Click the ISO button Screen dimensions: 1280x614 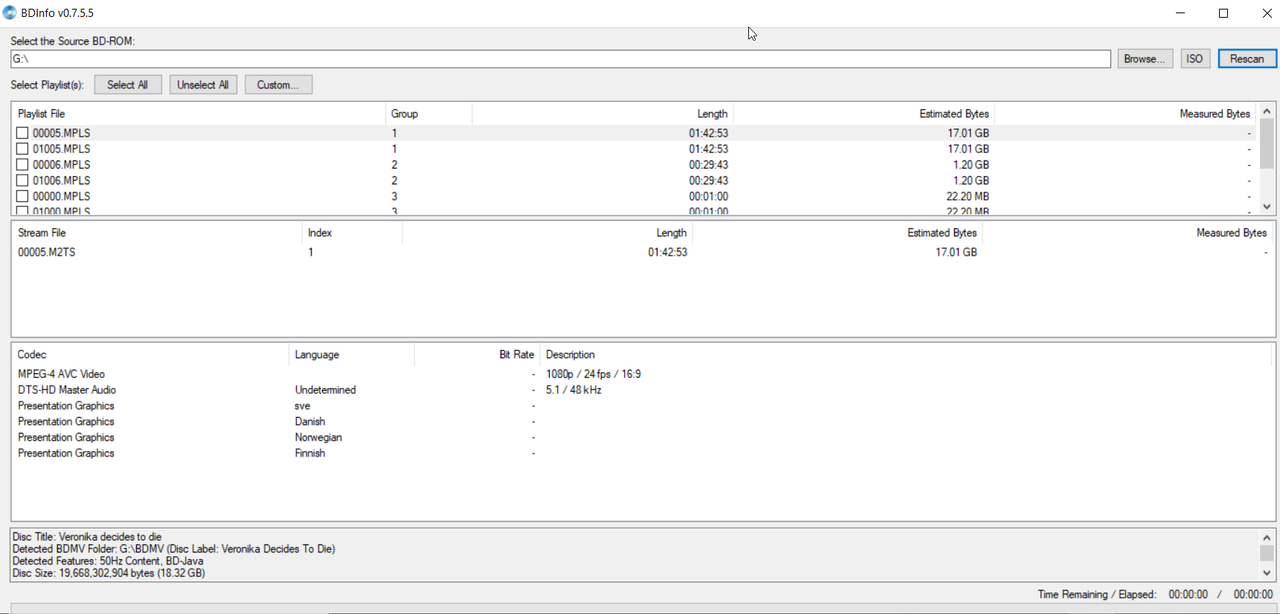[x=1194, y=59]
